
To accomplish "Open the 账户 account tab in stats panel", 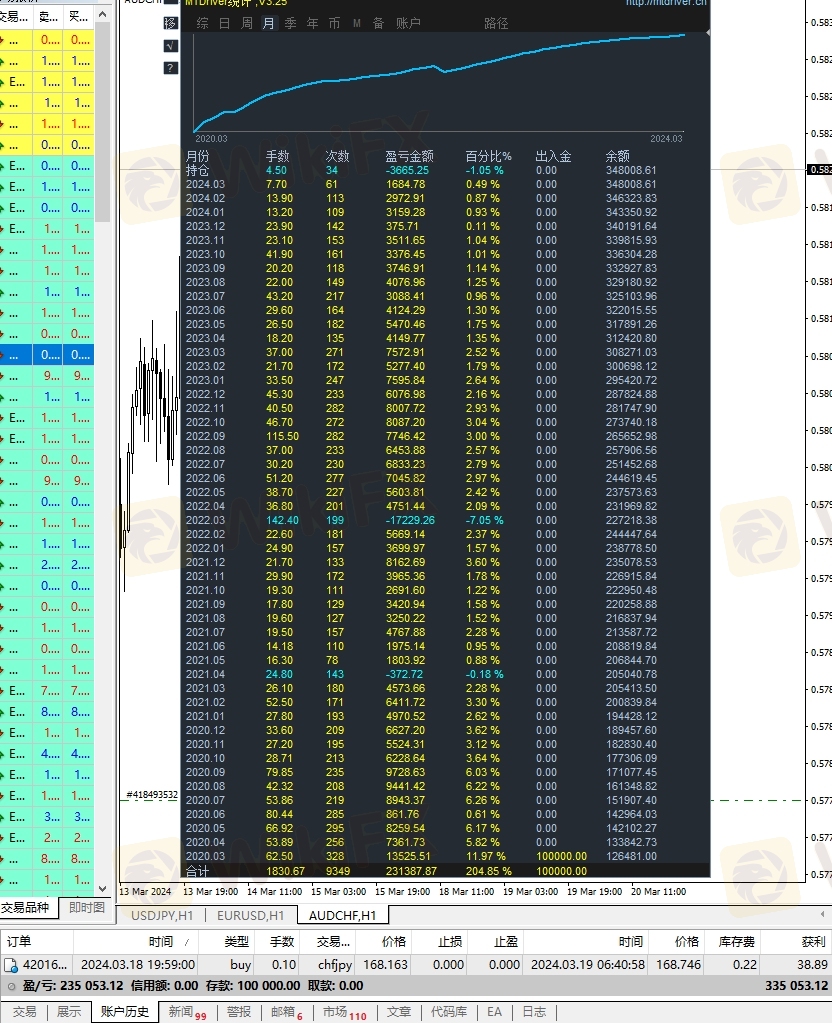I will (x=408, y=23).
